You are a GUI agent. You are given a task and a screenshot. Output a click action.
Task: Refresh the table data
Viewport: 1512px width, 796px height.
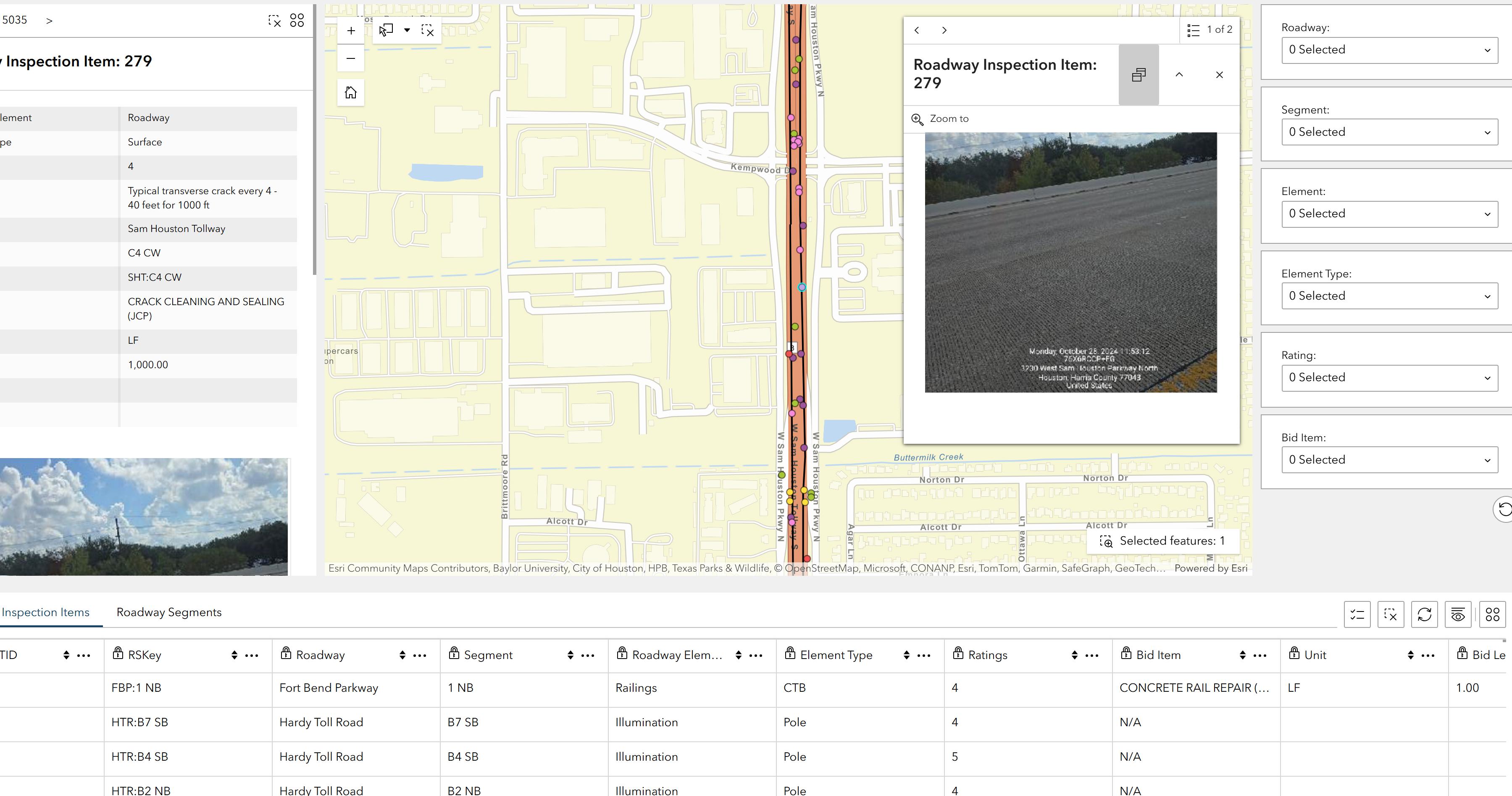pos(1424,614)
